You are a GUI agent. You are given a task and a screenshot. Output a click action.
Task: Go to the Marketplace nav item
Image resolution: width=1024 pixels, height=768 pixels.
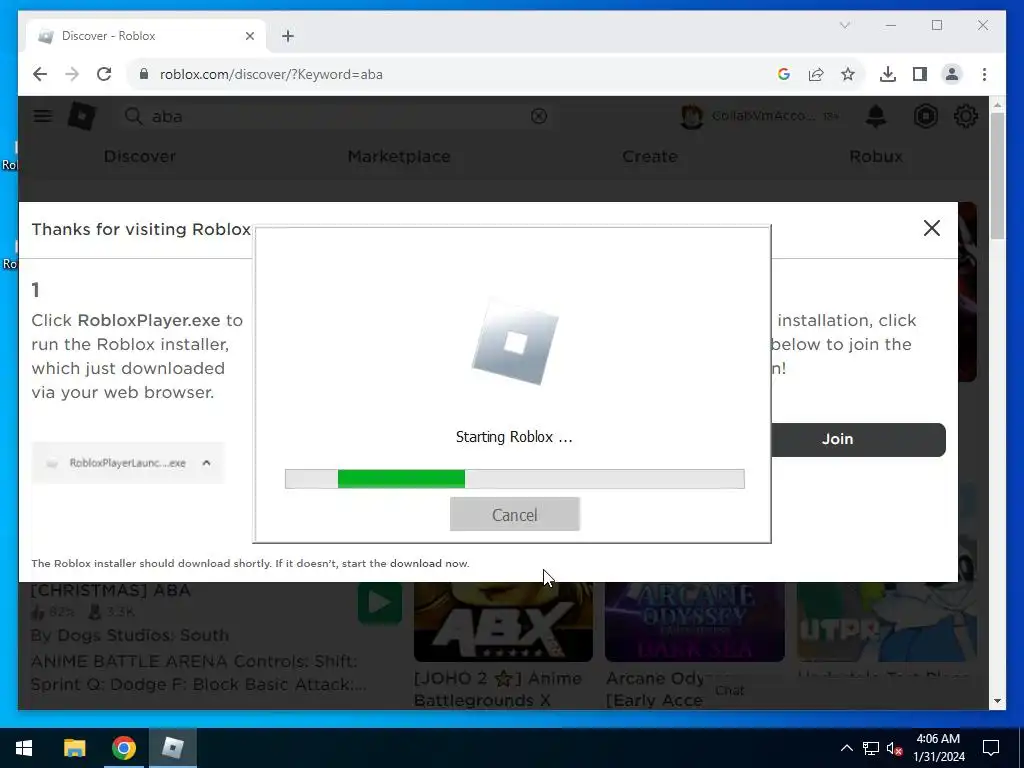[399, 157]
